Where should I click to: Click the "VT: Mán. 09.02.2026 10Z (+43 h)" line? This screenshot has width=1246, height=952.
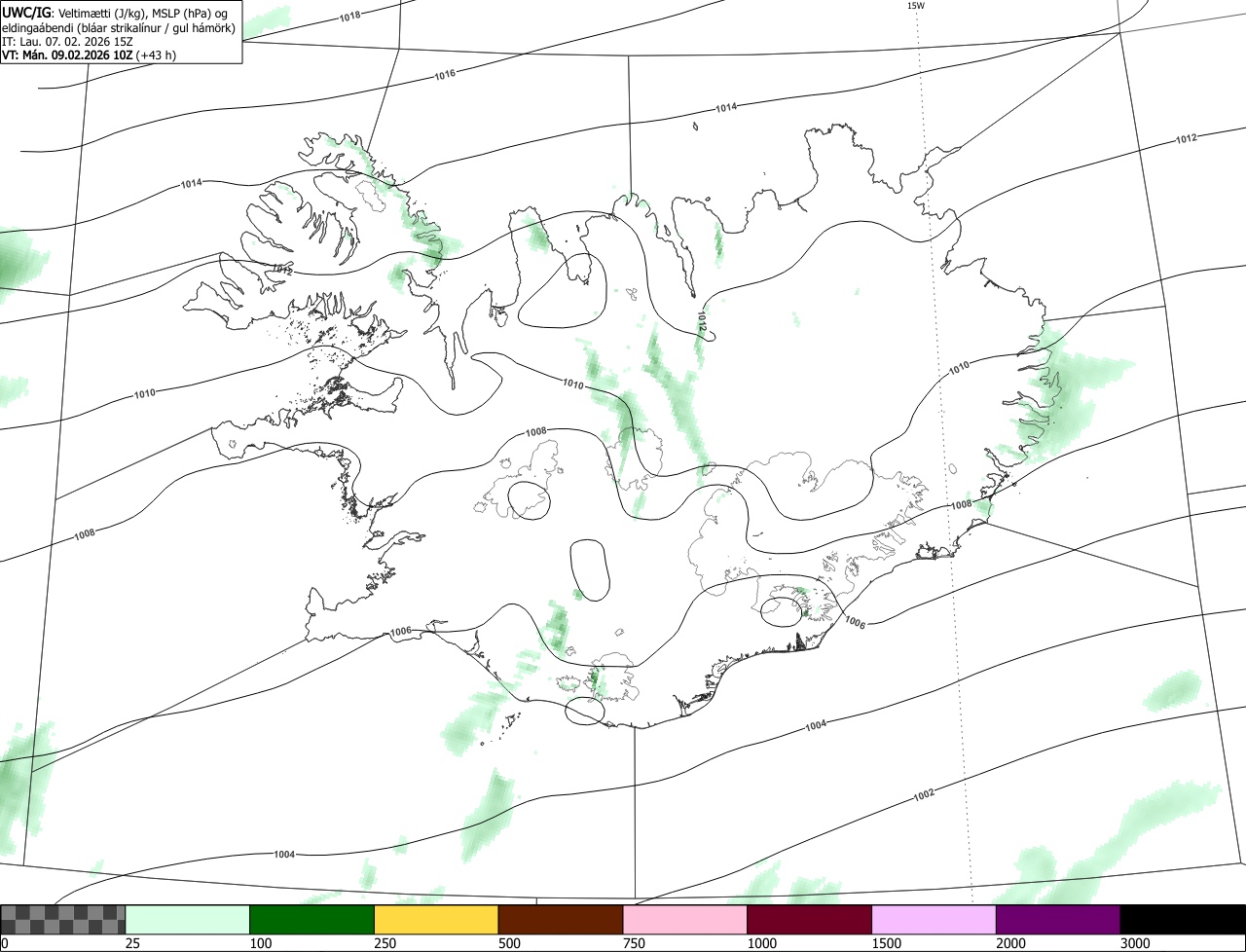point(89,55)
